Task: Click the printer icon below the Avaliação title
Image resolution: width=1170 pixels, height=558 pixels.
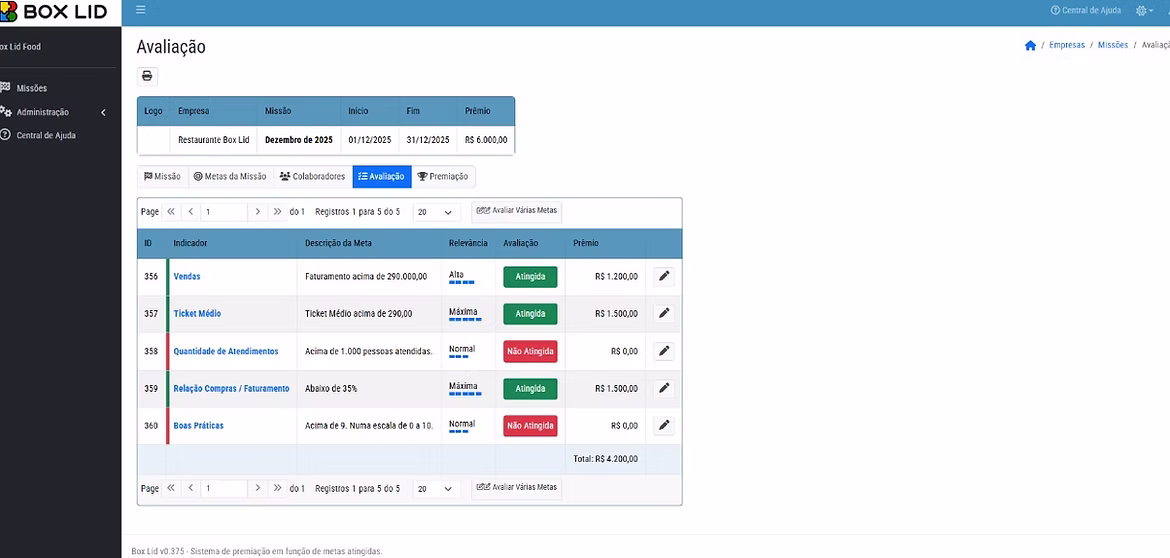Action: click(147, 76)
